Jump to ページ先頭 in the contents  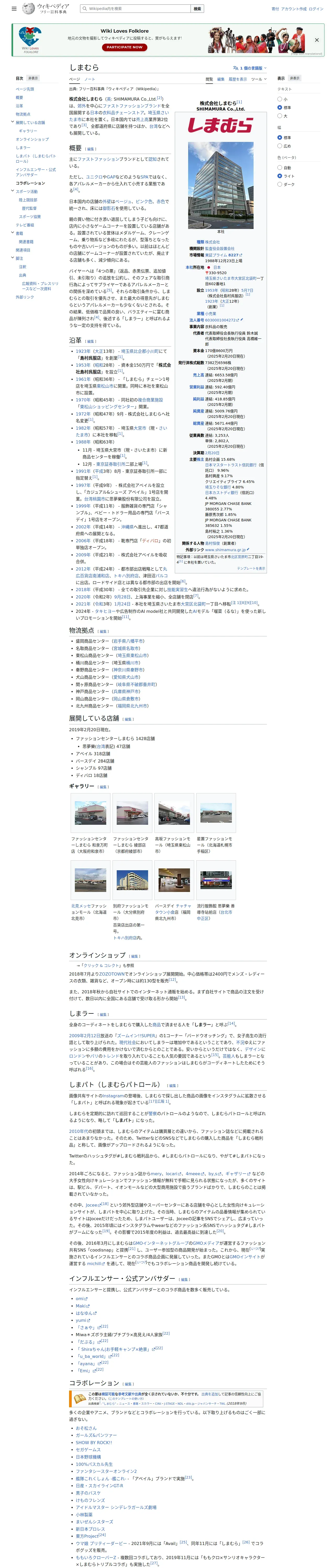point(25,89)
